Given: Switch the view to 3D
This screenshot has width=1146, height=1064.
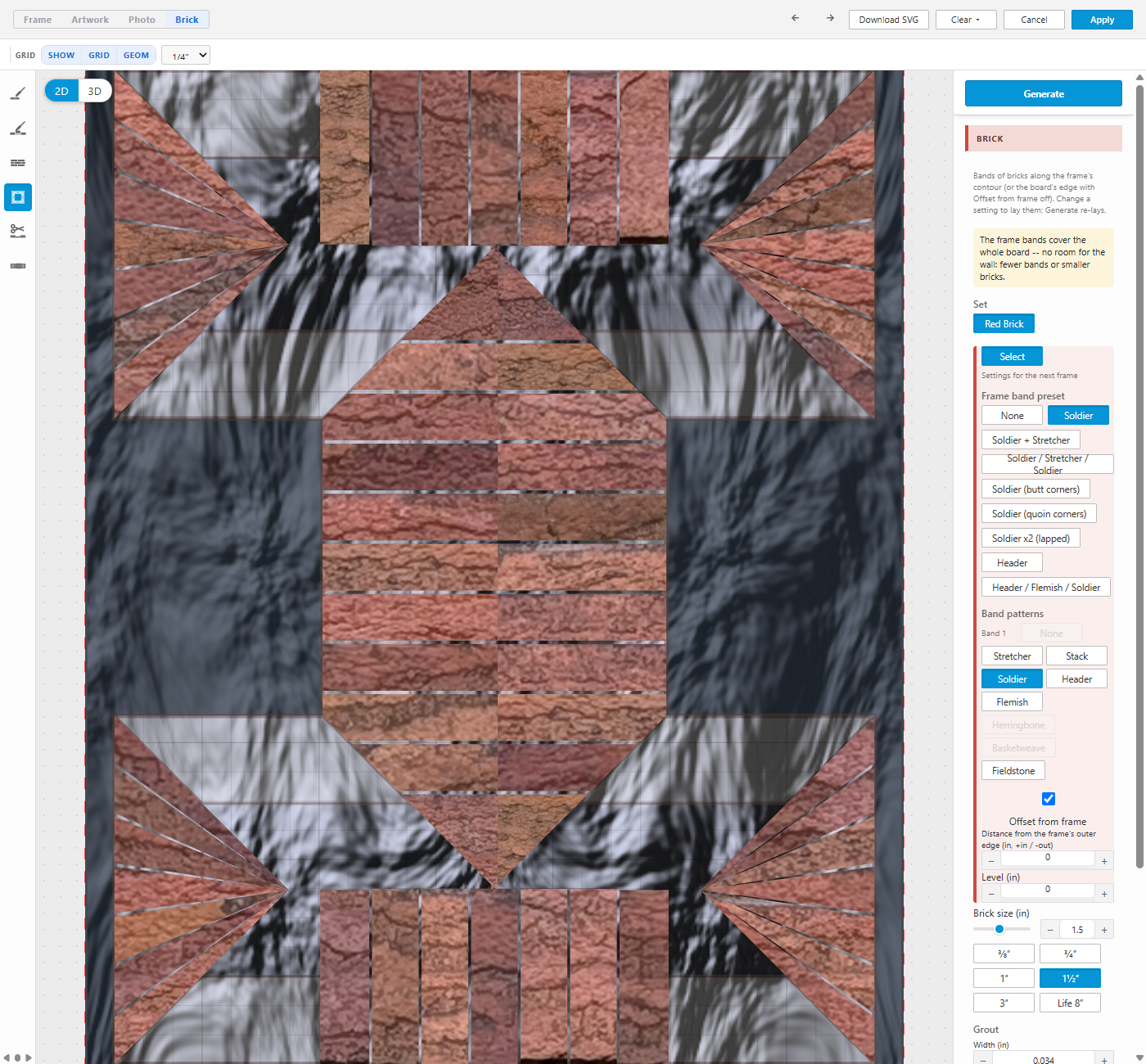Looking at the screenshot, I should tap(95, 91).
